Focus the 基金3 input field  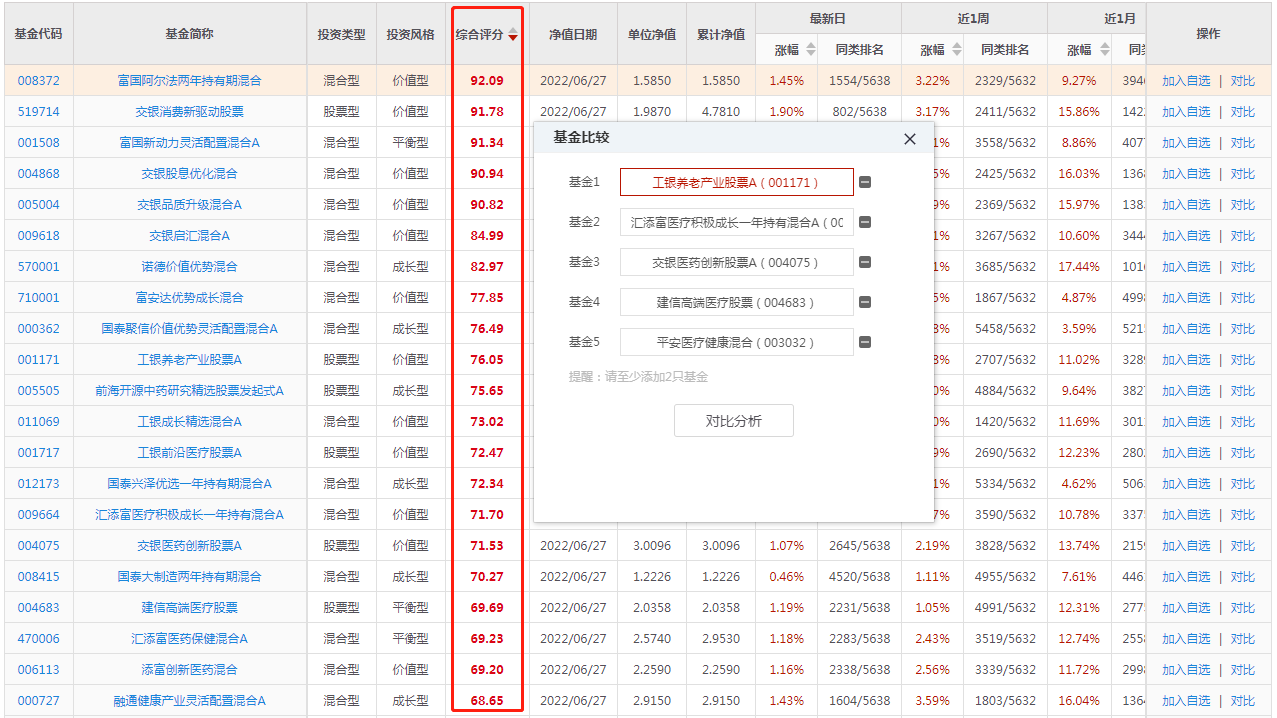tap(737, 262)
